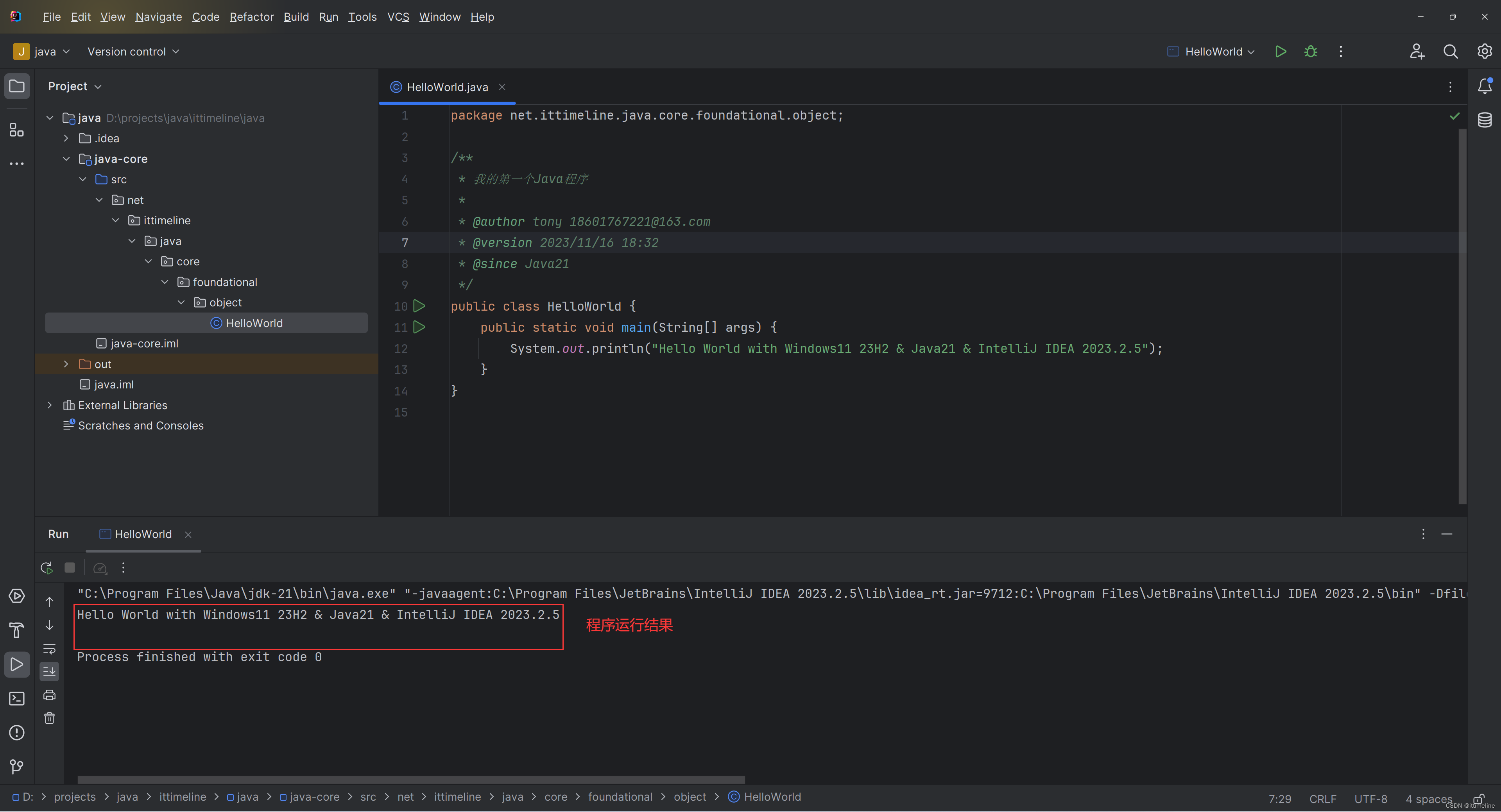Select java-core.iml file in tree
This screenshot has width=1501, height=812.
point(137,343)
